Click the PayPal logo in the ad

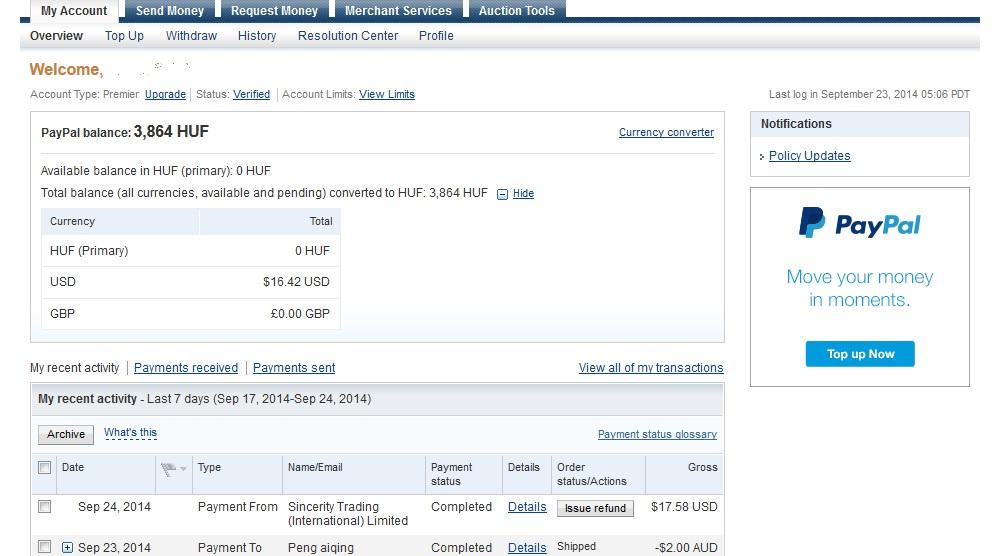pos(860,223)
